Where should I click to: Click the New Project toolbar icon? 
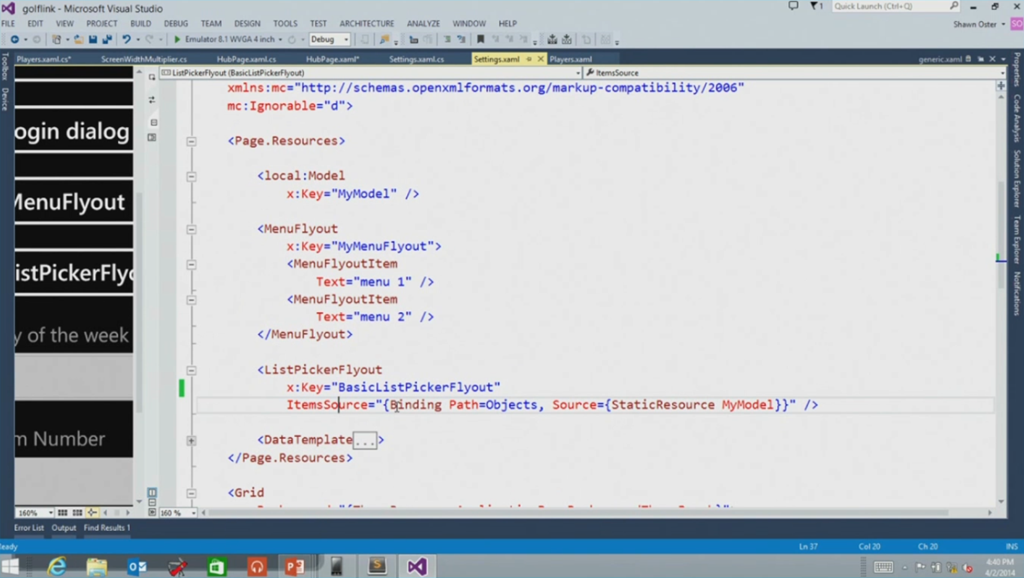57,40
